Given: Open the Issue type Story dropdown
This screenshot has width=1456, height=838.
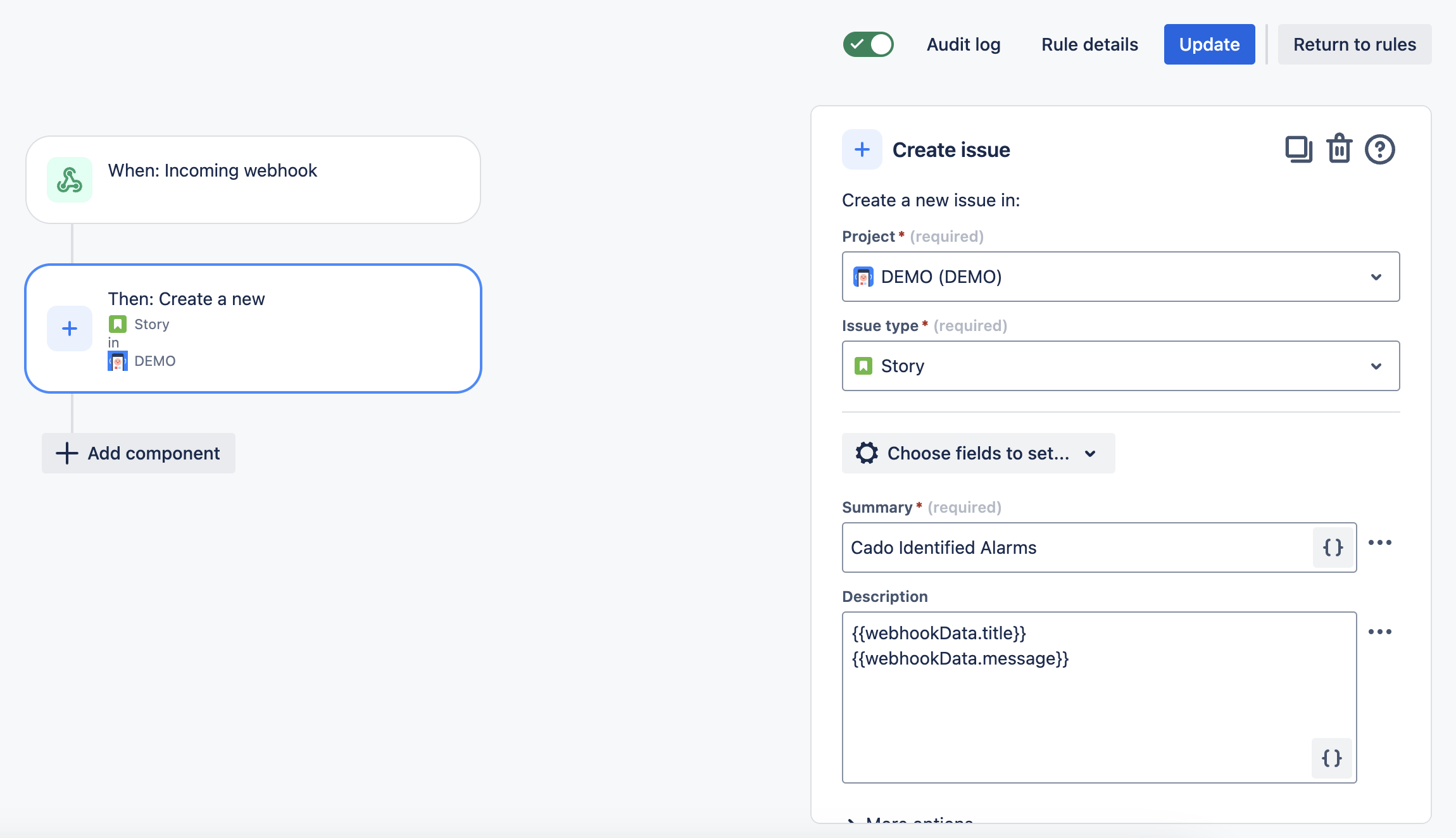Looking at the screenshot, I should pos(1120,365).
